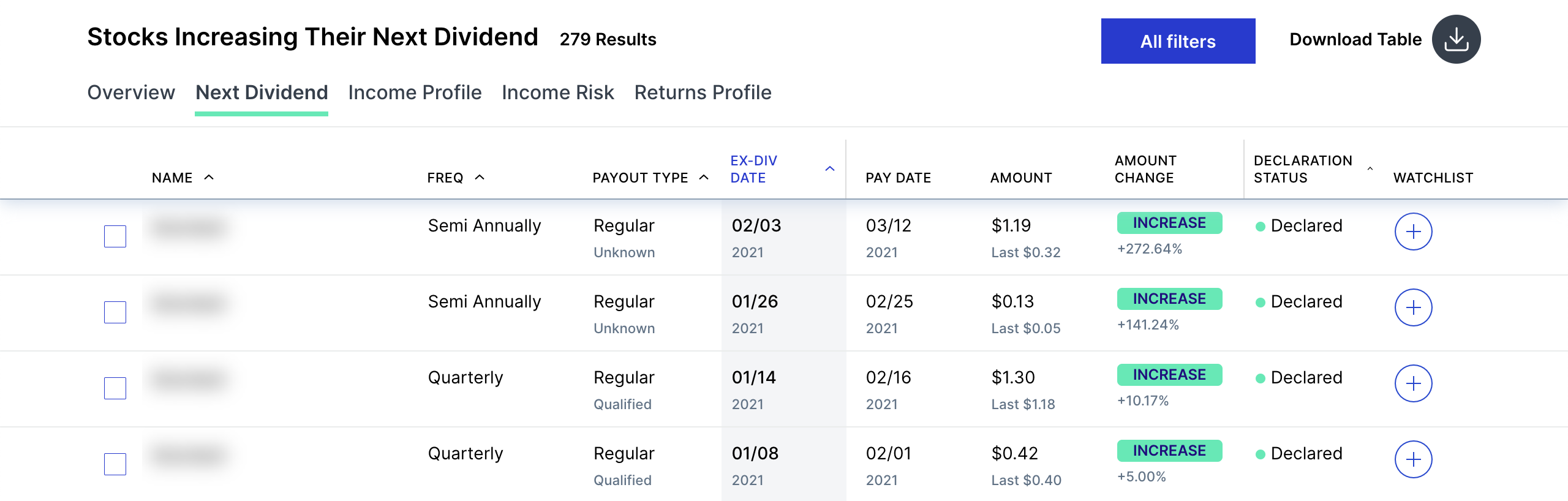This screenshot has width=1568, height=501.
Task: Select the checkbox in the $0.13 dividend row
Action: pos(115,312)
